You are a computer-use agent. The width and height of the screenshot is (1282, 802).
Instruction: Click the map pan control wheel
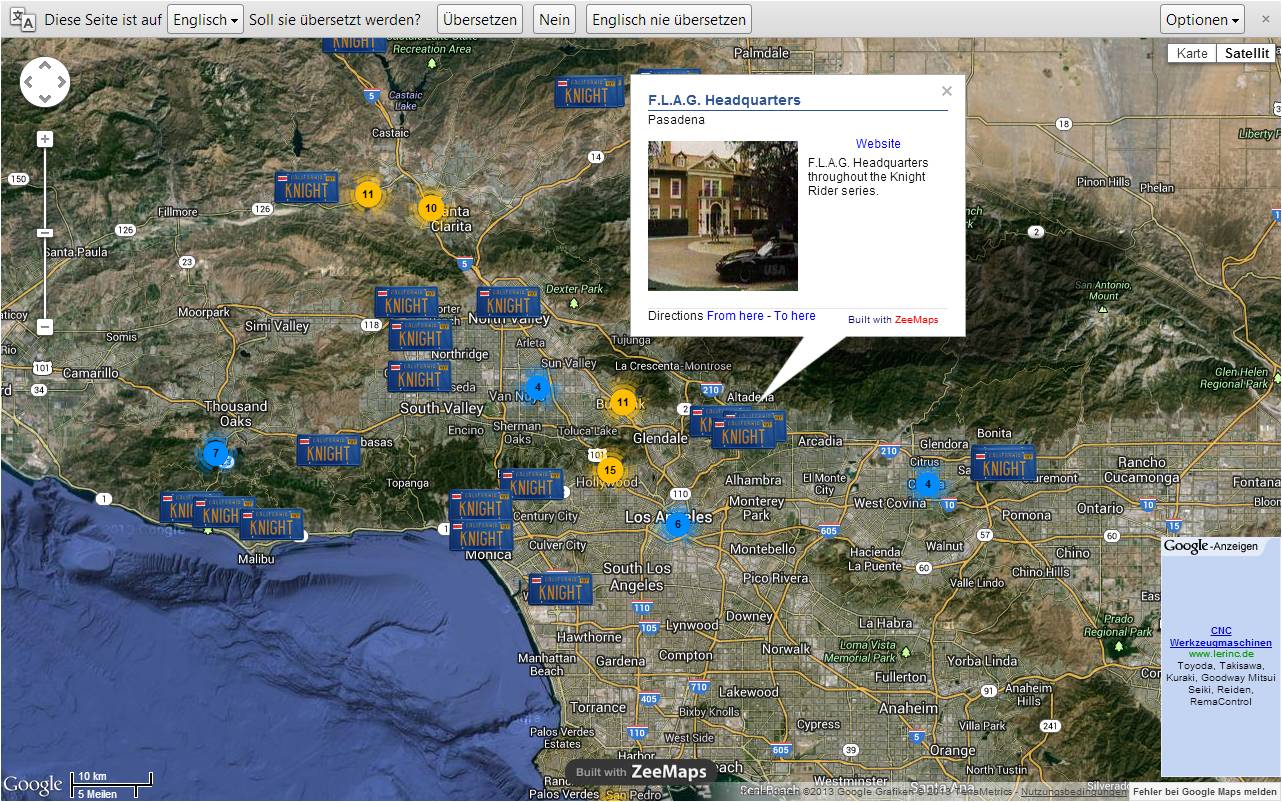tap(45, 82)
